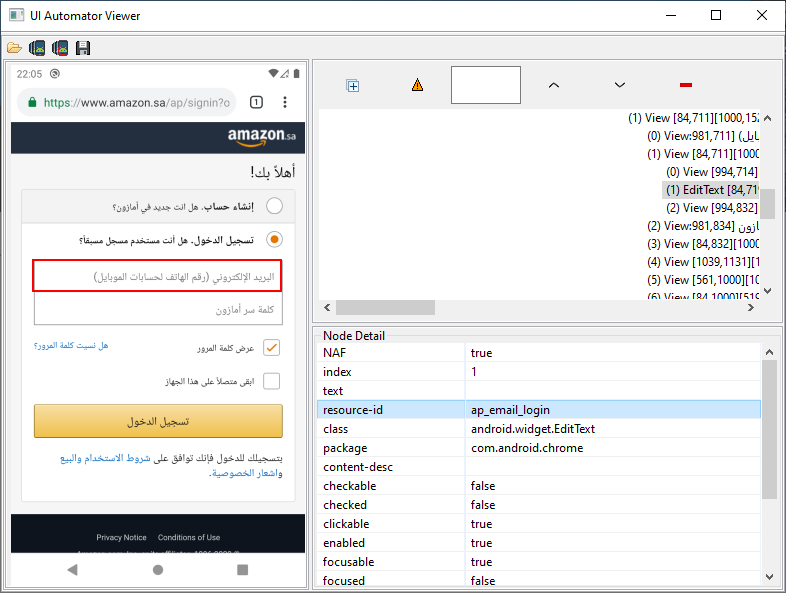Save the screenshot with the floppy disk icon
This screenshot has height=593, width=786.
point(83,48)
